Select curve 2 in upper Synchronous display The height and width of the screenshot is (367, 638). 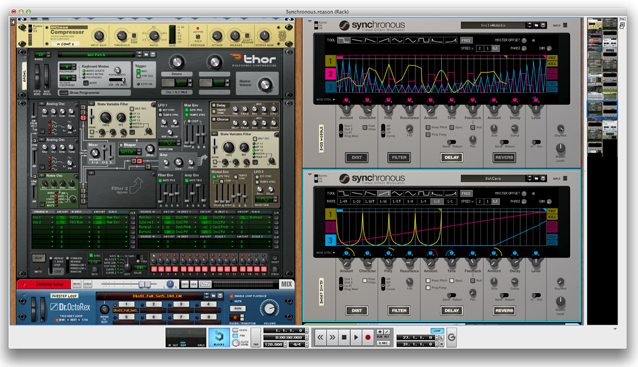pos(330,74)
